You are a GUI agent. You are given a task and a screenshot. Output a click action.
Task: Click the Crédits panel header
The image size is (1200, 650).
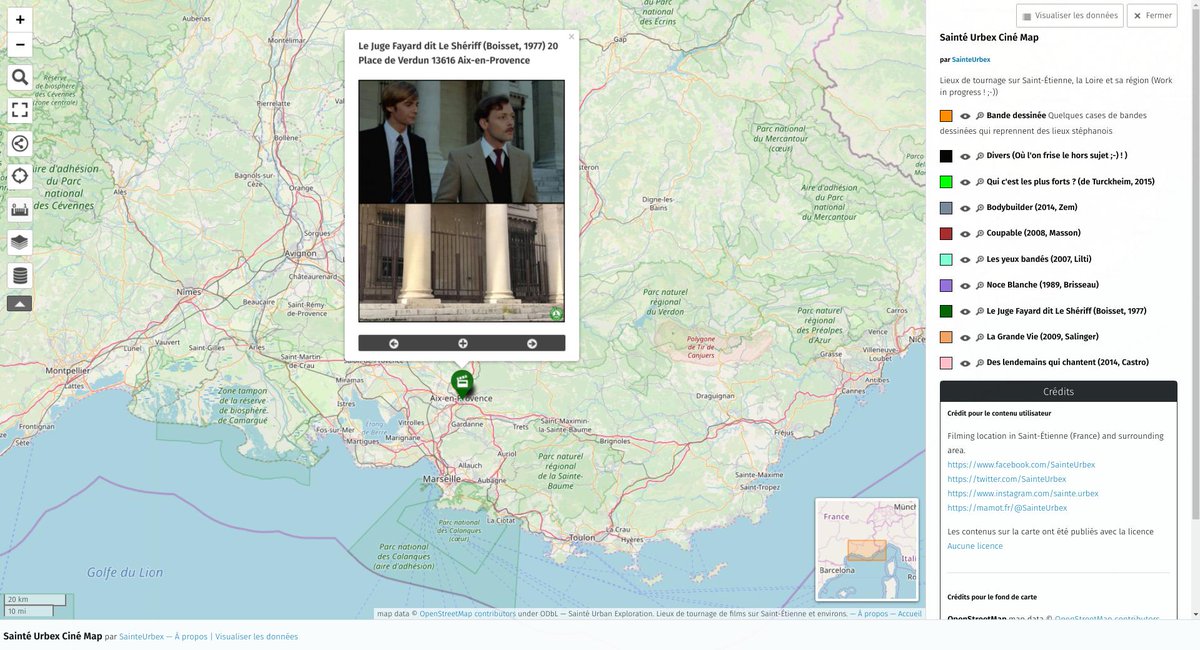(1058, 392)
